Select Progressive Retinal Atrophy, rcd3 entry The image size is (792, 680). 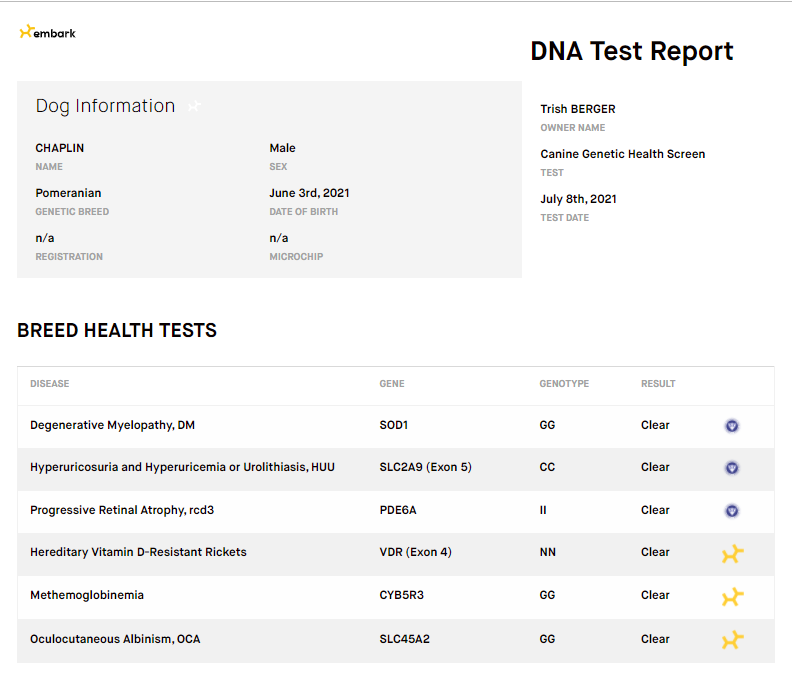122,510
